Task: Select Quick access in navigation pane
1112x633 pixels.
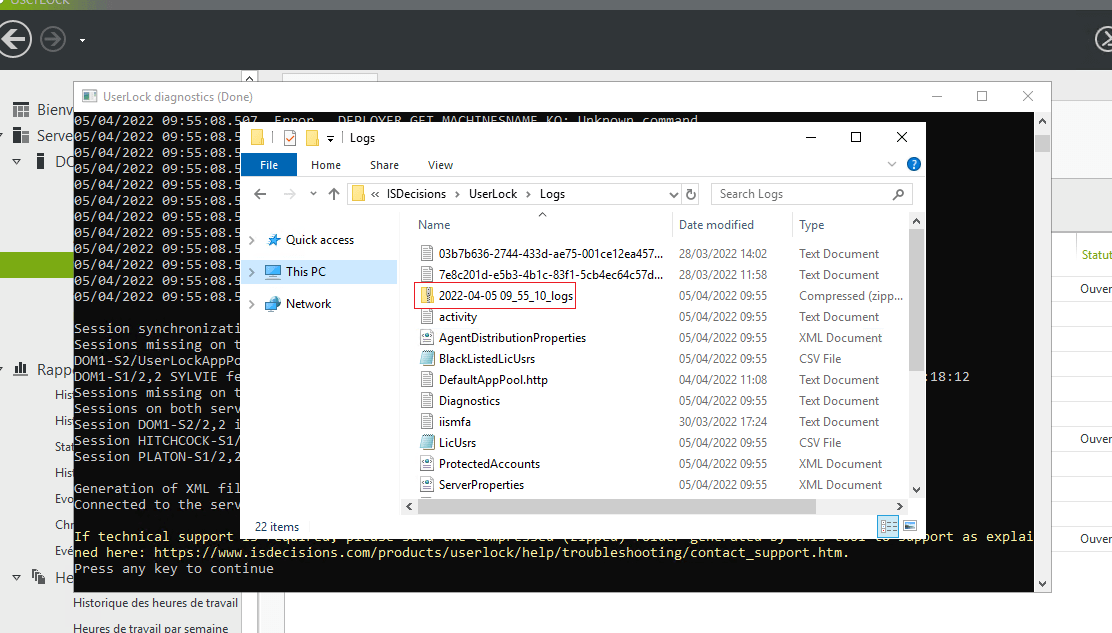Action: [x=320, y=240]
